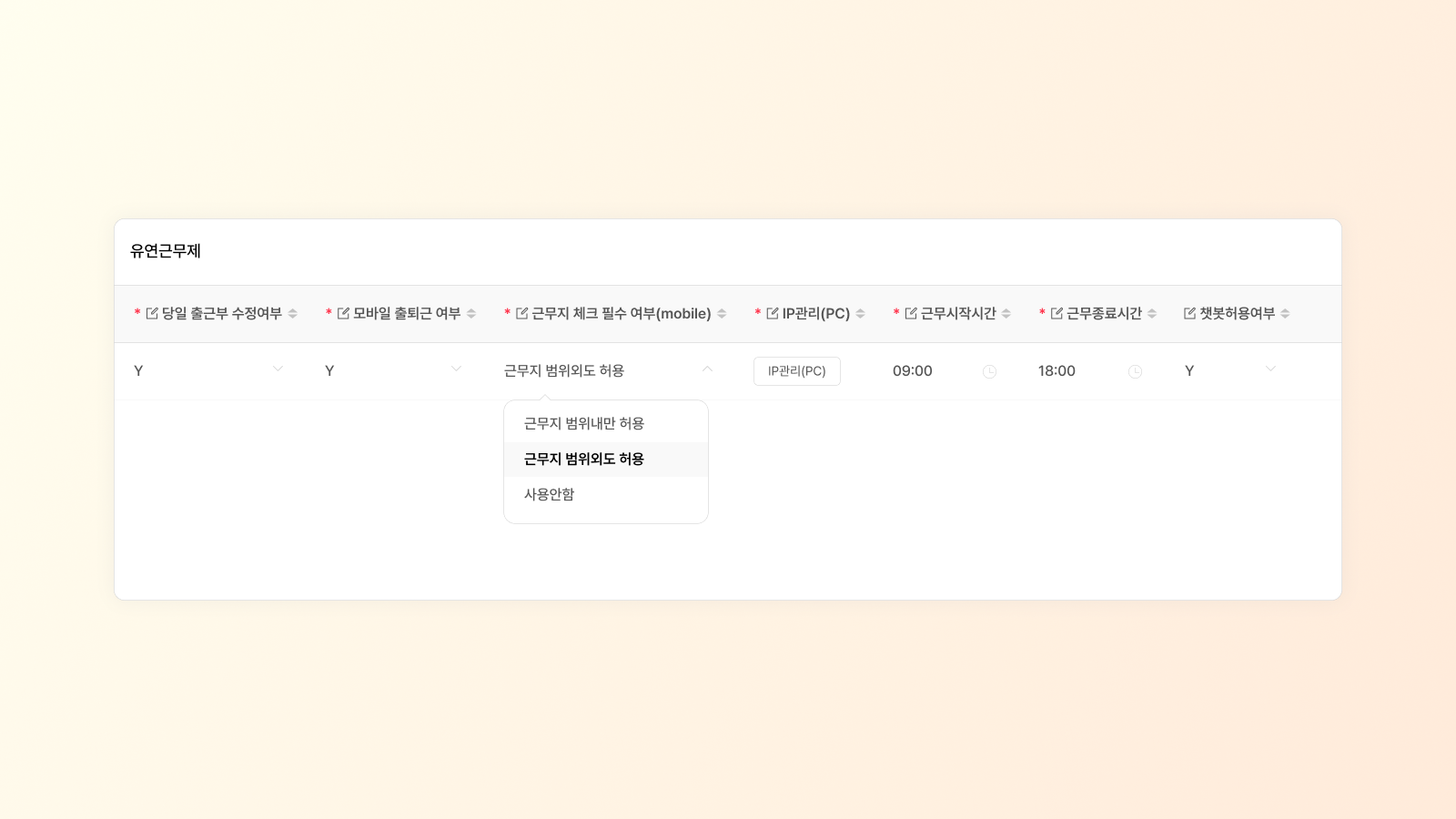Click the 모바일 출퇴근 여부 header label
The height and width of the screenshot is (819, 1456).
(x=407, y=313)
